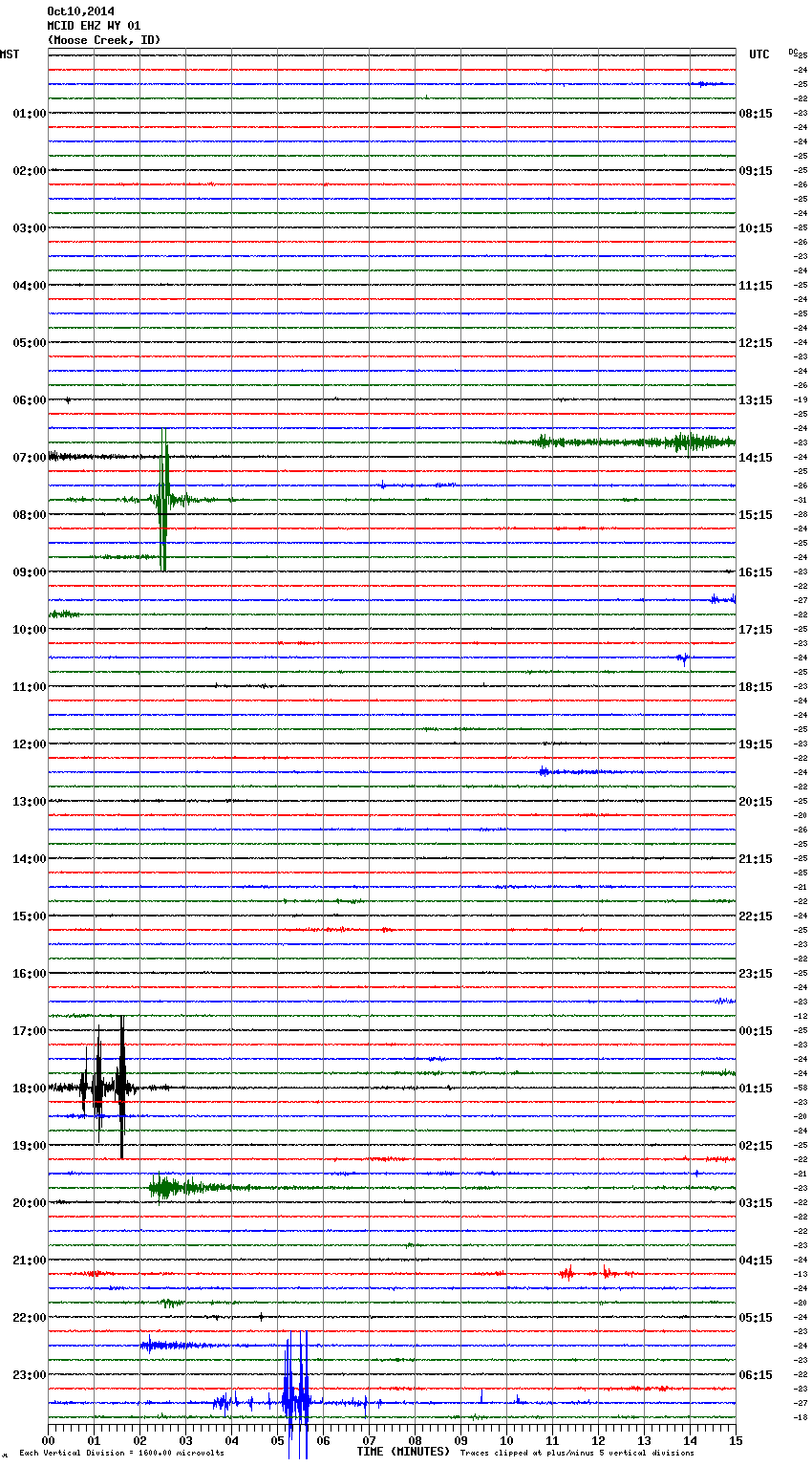This screenshot has height=1466, width=812.
Task: Click the clipped blue event on the 23:30 trace
Action: (x=296, y=1403)
